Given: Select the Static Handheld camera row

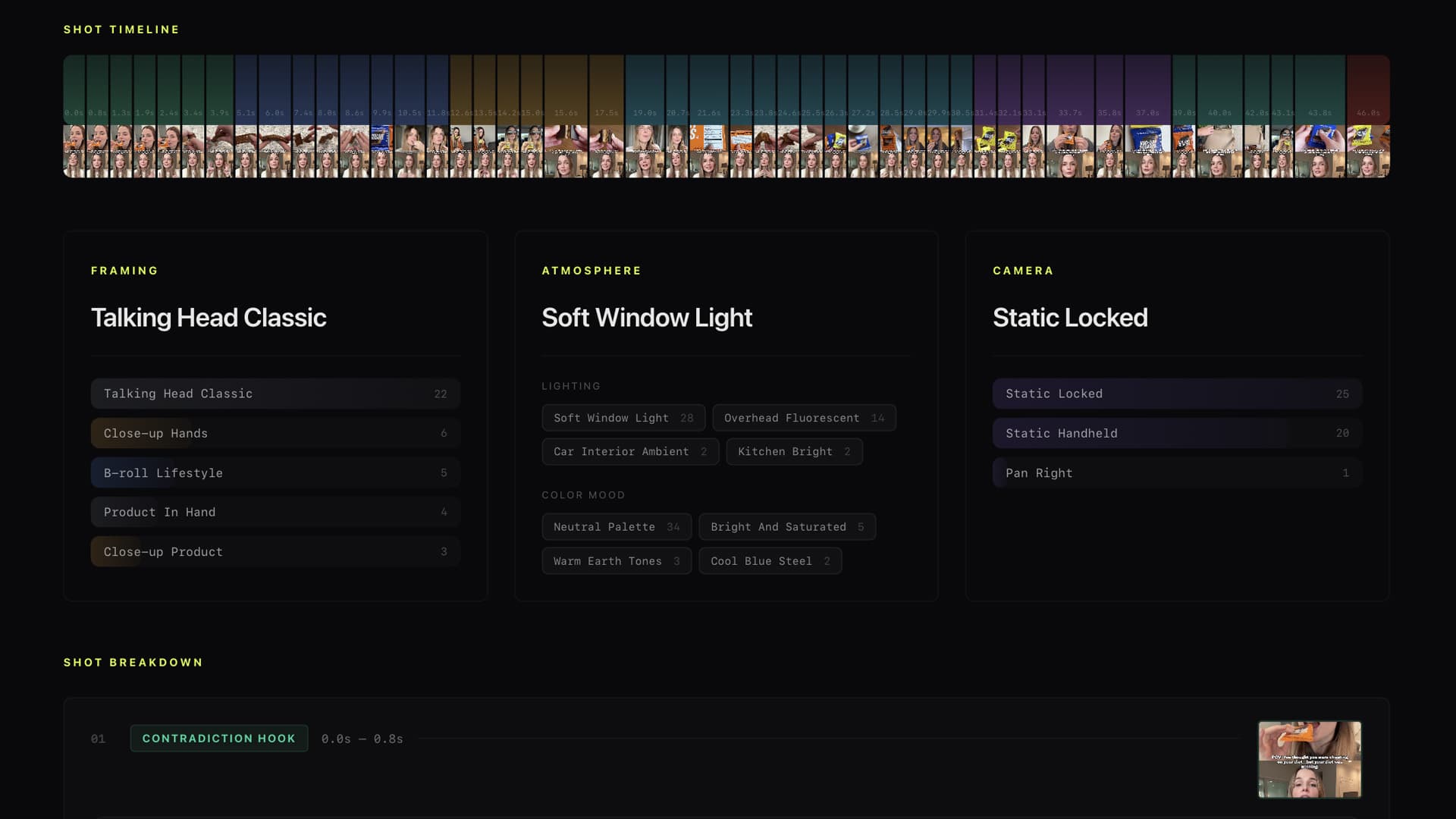Looking at the screenshot, I should [x=1177, y=433].
